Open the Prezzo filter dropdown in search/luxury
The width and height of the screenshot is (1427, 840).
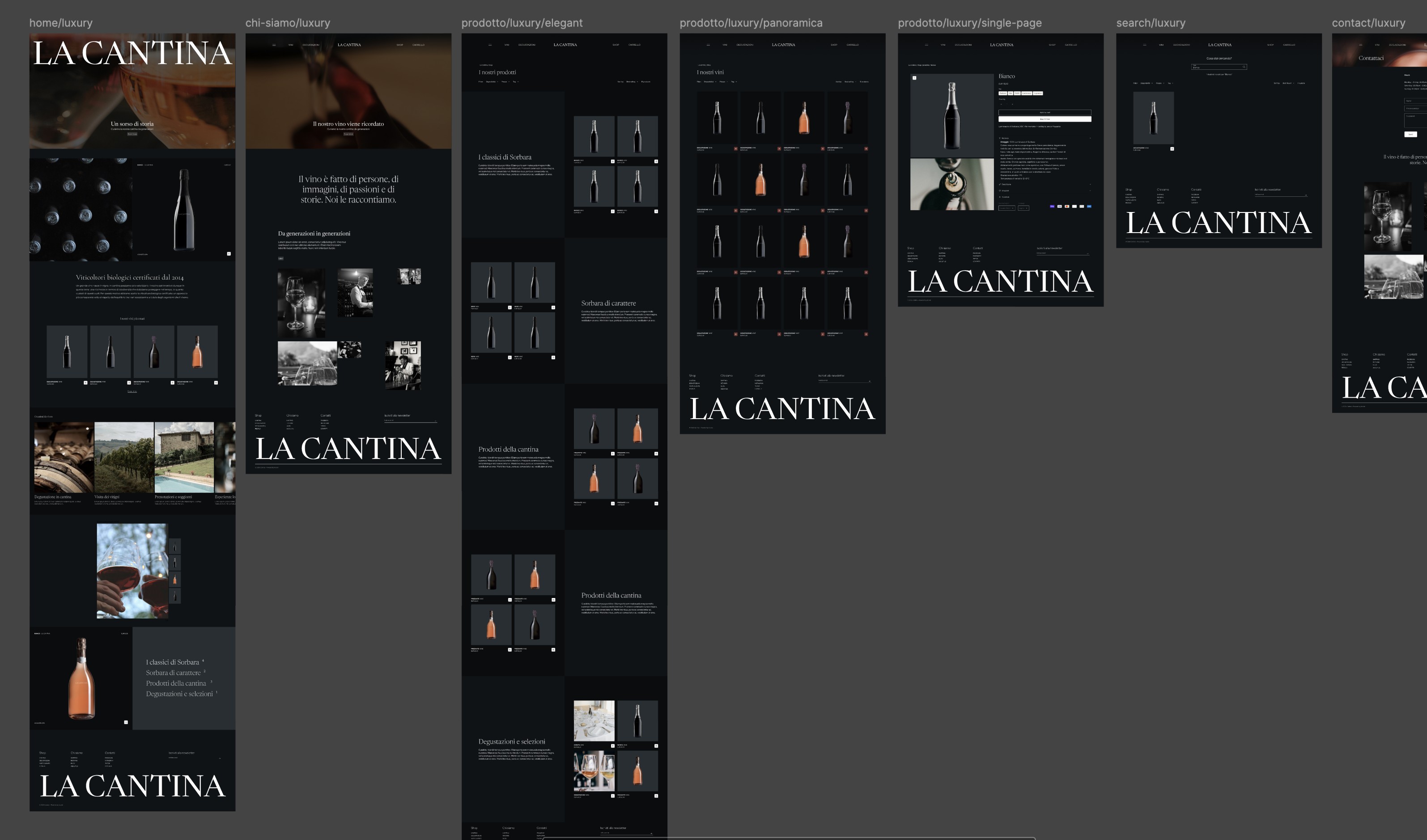tap(1160, 84)
